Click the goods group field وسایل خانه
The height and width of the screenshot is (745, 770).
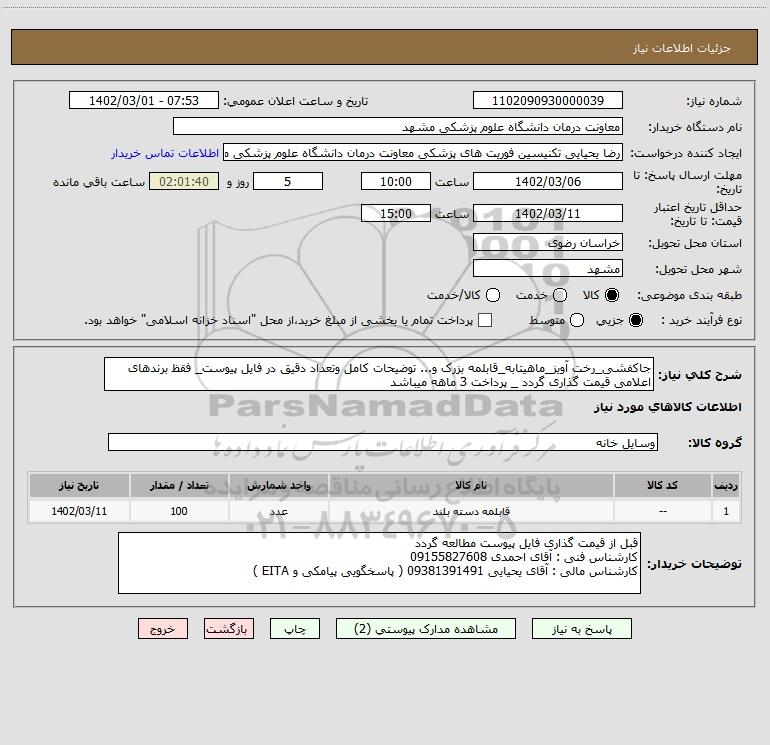point(383,442)
